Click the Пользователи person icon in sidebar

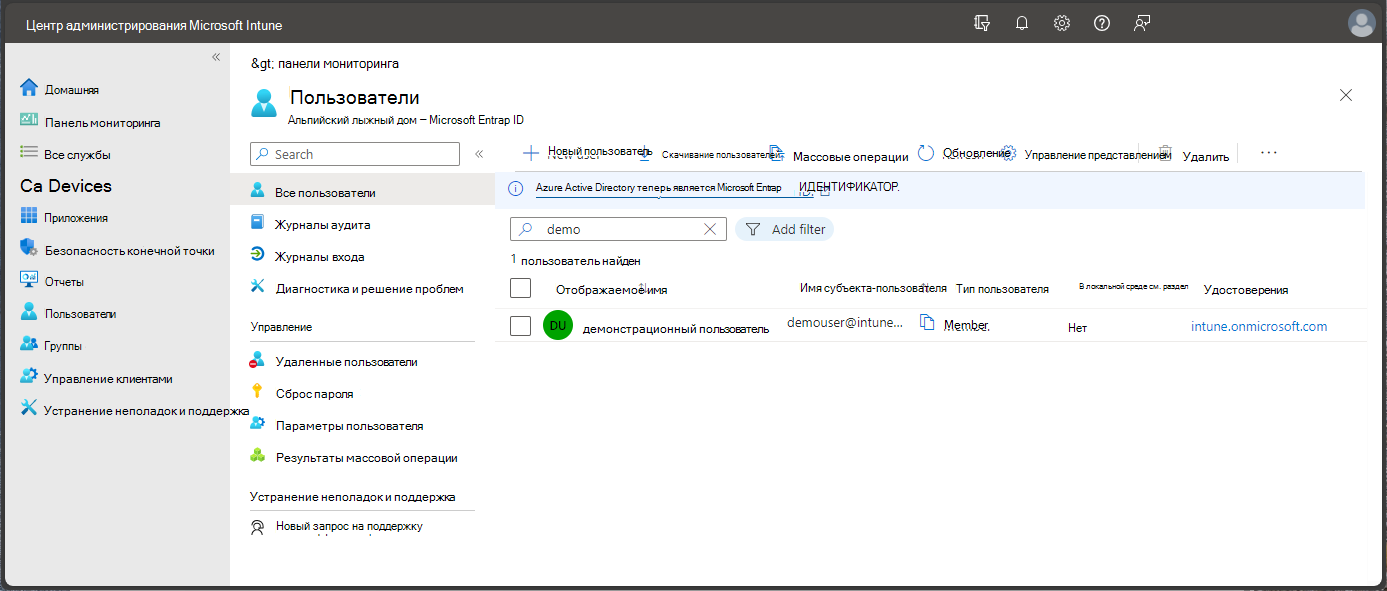point(29,312)
